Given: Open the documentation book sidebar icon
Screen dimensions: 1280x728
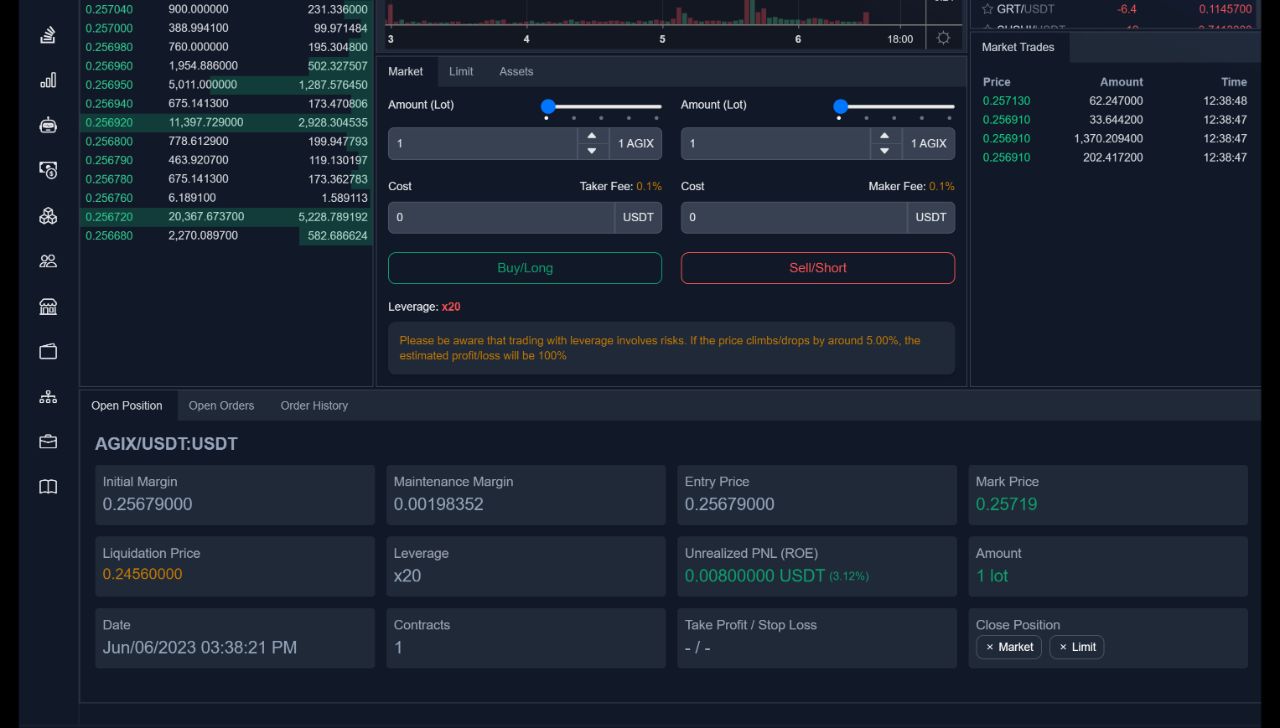Looking at the screenshot, I should coord(47,486).
